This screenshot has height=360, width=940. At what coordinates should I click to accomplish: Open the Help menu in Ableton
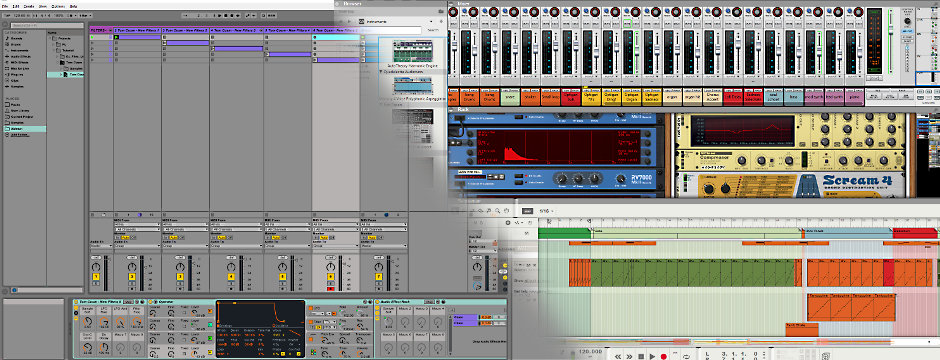73,7
